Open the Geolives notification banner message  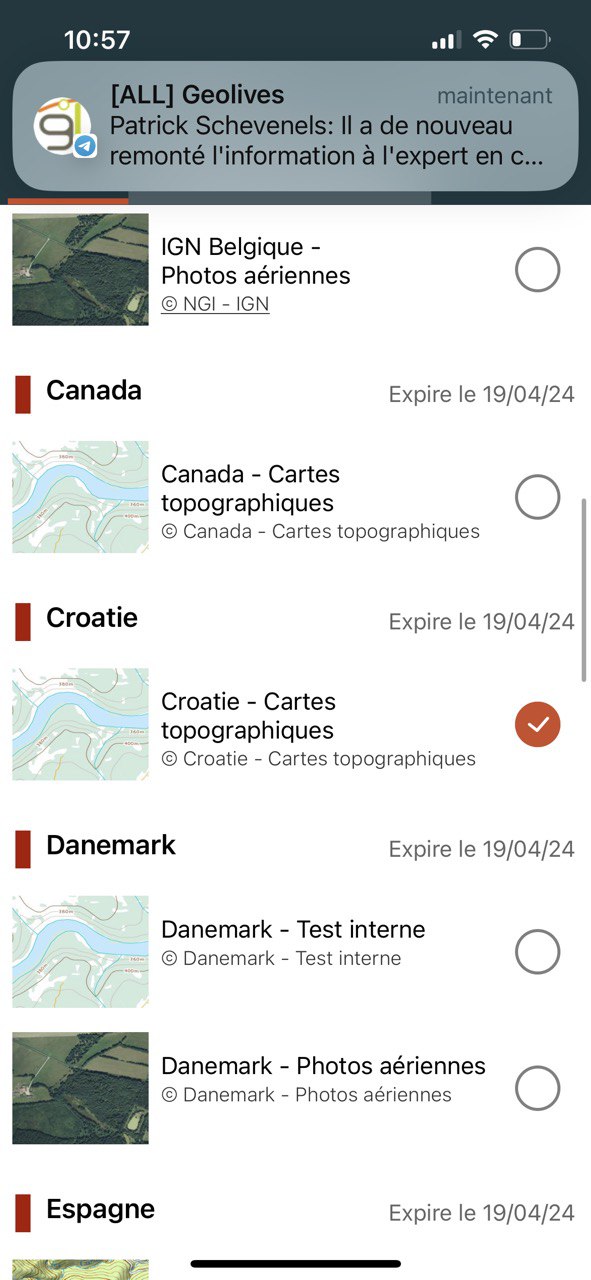[295, 126]
